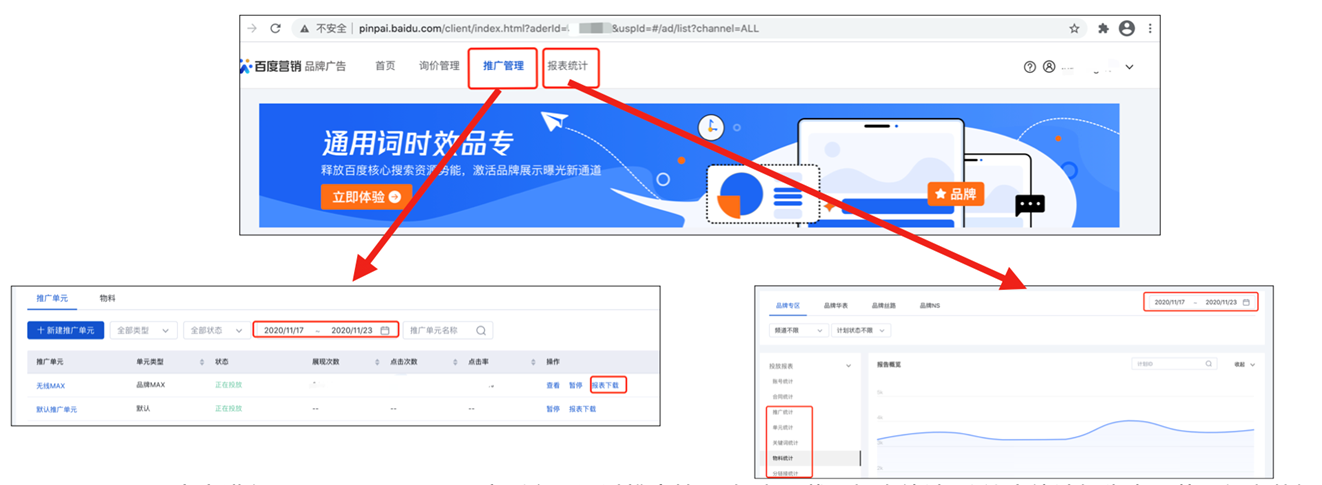Select 关键词统计 in report sidebar
The width and height of the screenshot is (1322, 485).
point(784,442)
